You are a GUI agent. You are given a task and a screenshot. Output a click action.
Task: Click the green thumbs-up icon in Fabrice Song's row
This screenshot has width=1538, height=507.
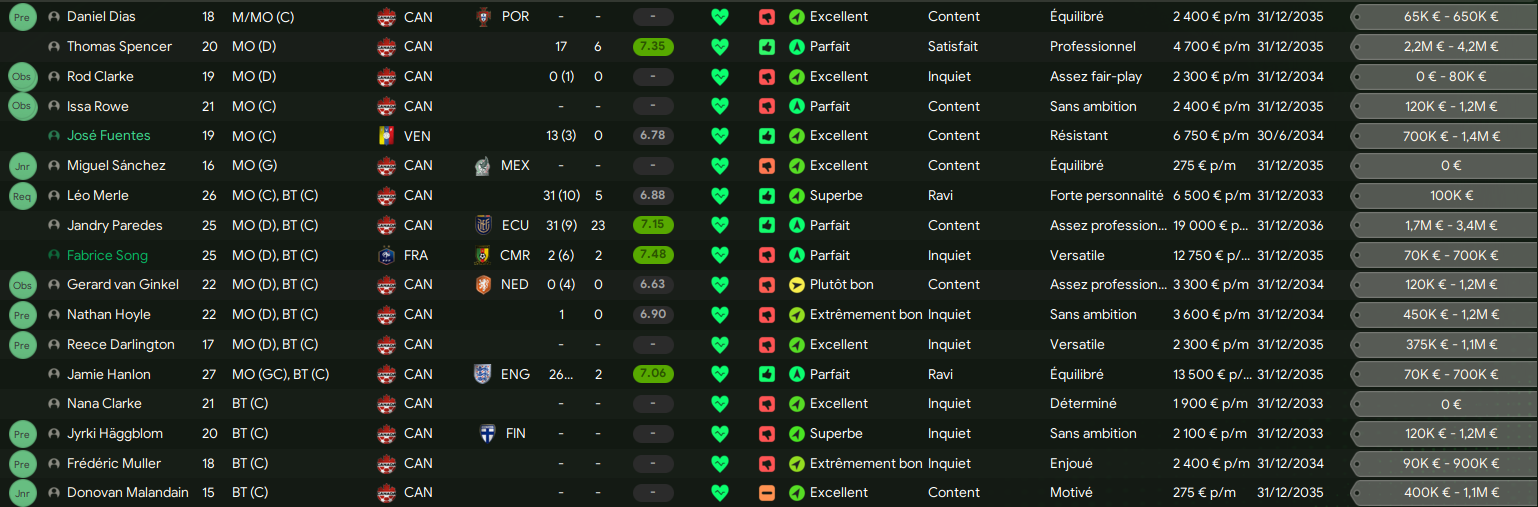click(767, 256)
